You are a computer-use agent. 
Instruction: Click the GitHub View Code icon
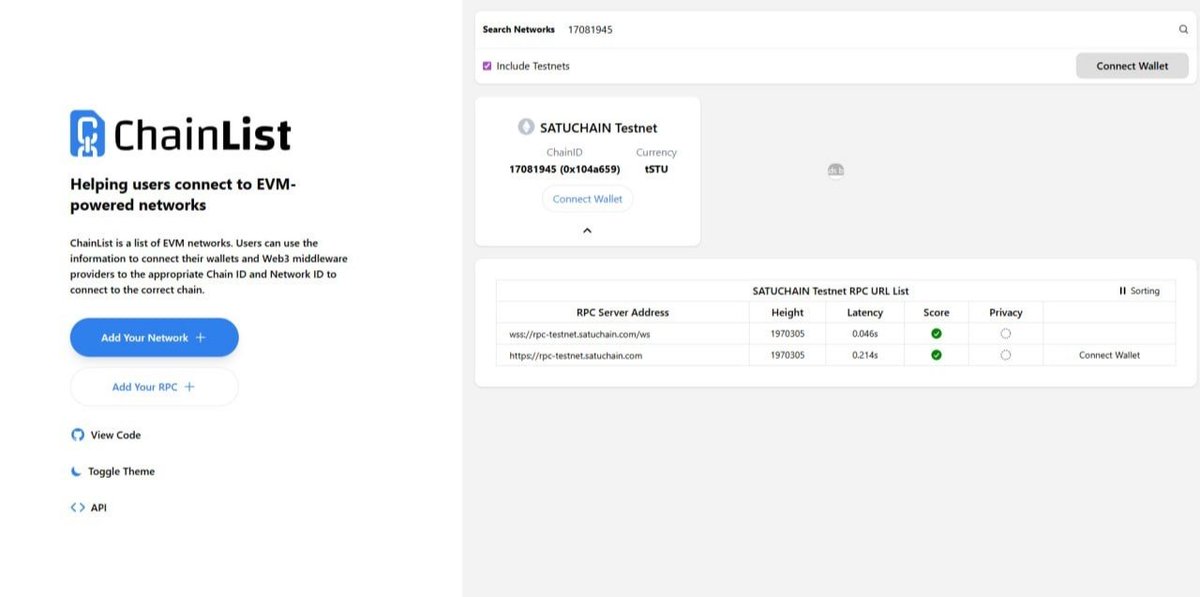(x=77, y=434)
